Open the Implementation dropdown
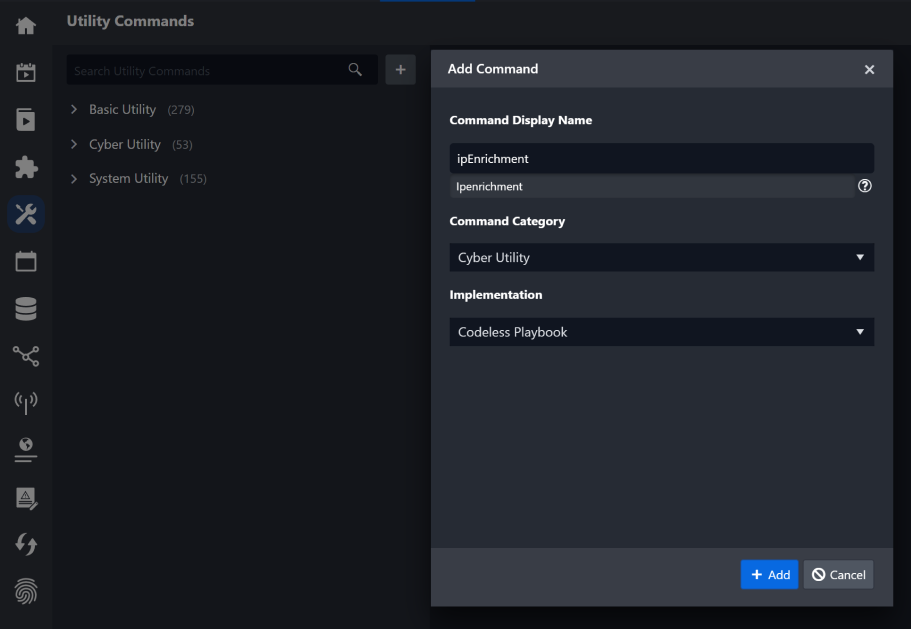Viewport: 911px width, 629px height. (660, 331)
